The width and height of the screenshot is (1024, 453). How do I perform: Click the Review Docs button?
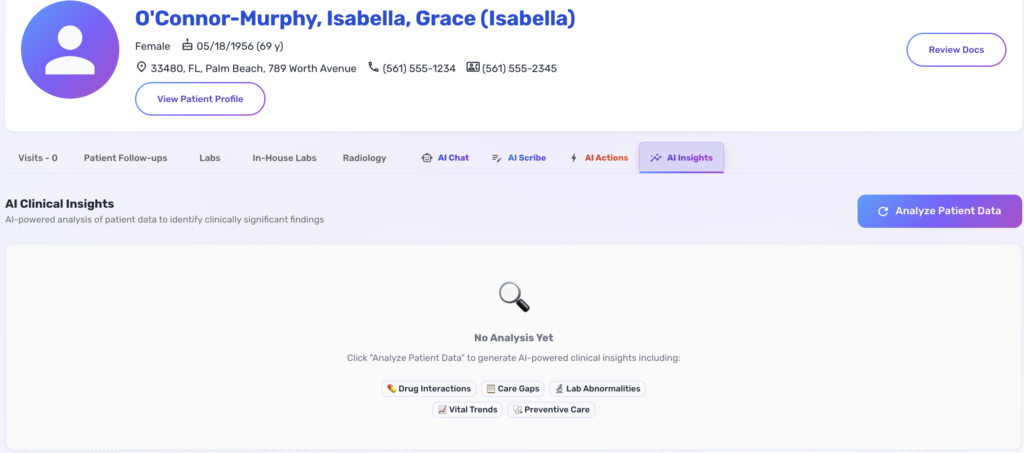pyautogui.click(x=955, y=50)
